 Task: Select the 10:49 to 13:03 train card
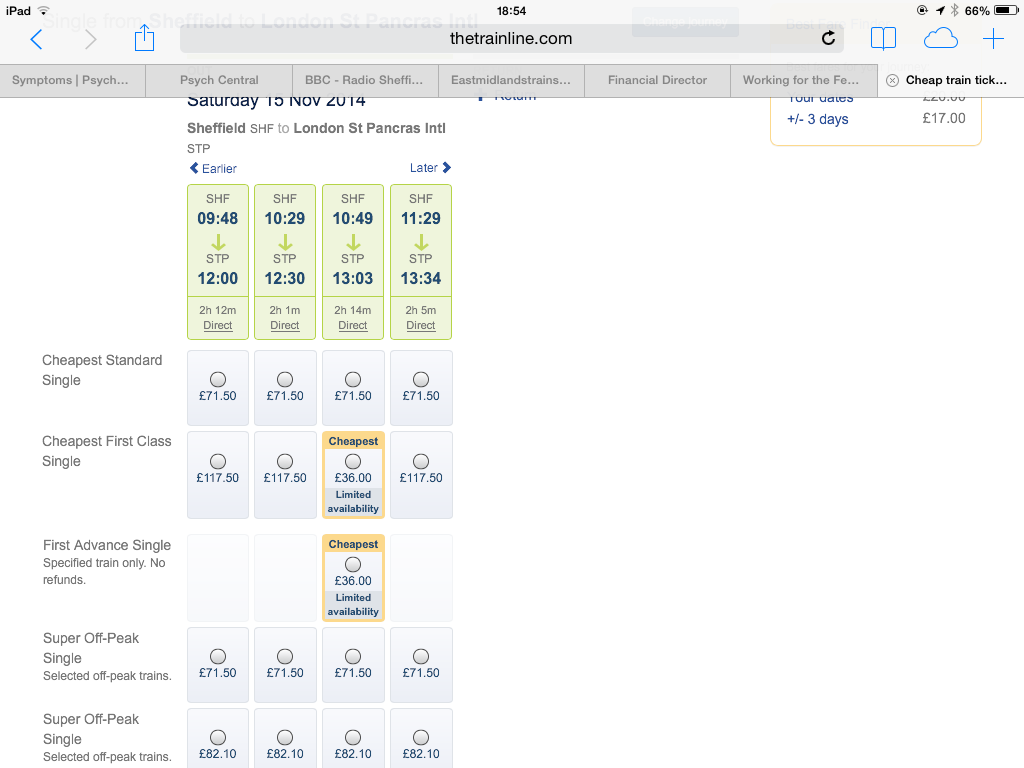pos(353,262)
